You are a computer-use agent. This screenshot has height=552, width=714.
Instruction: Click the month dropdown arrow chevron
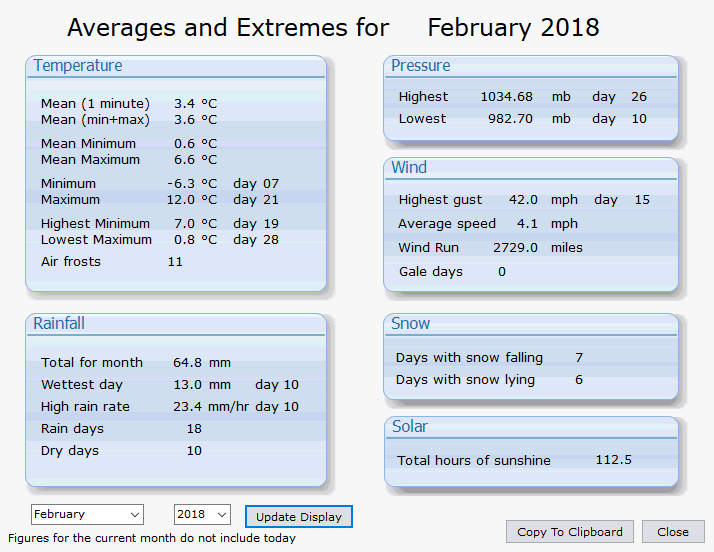tap(135, 515)
